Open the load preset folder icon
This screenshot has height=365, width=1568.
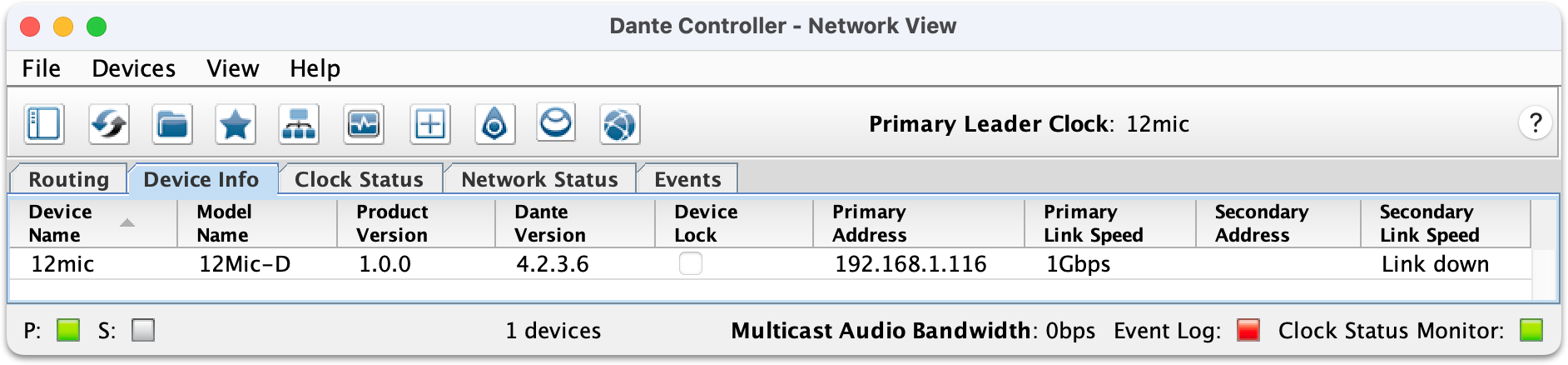click(172, 125)
